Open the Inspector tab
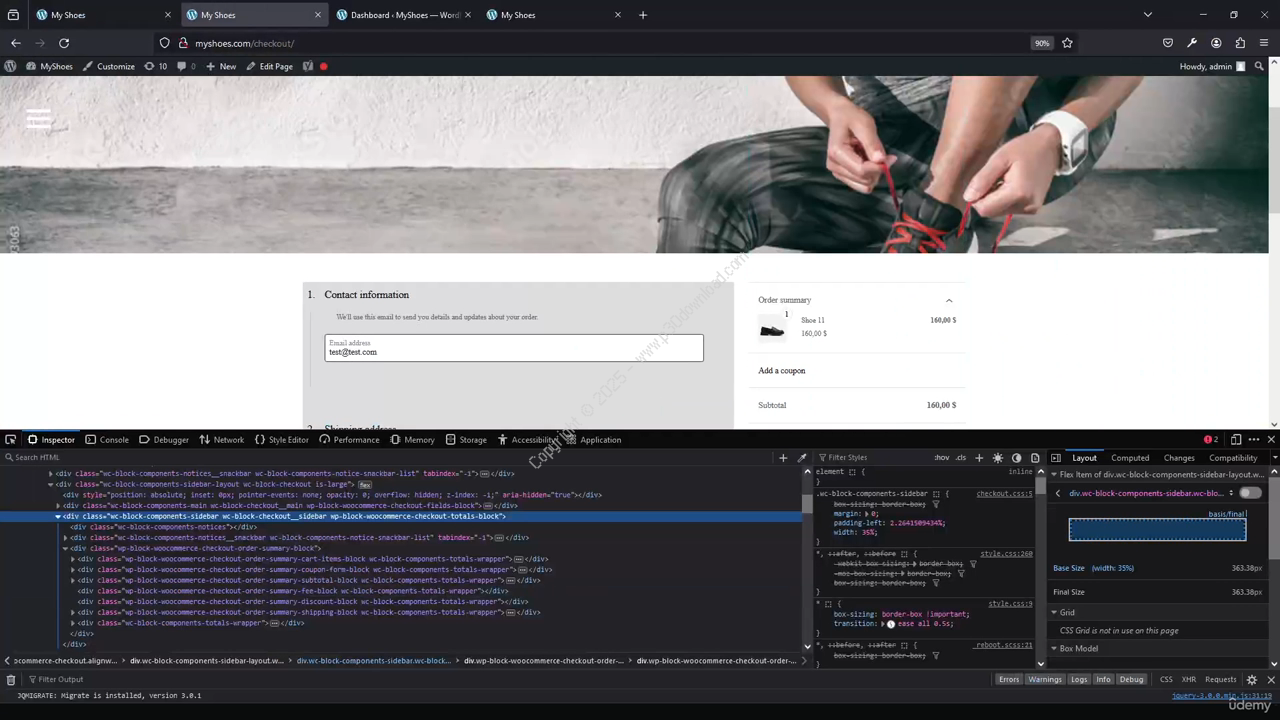This screenshot has width=1280, height=720. [51, 439]
